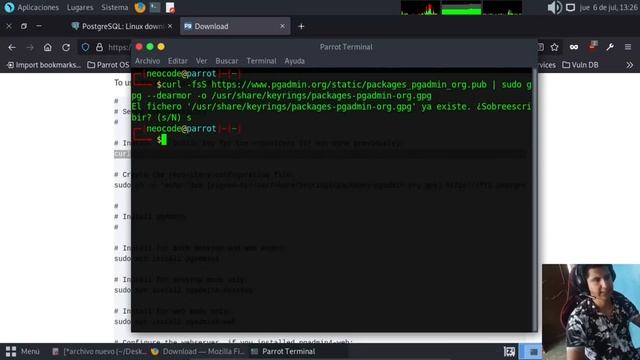Open the text editor panel launcher icon
This screenshot has width=640, height=360.
coord(170,7)
